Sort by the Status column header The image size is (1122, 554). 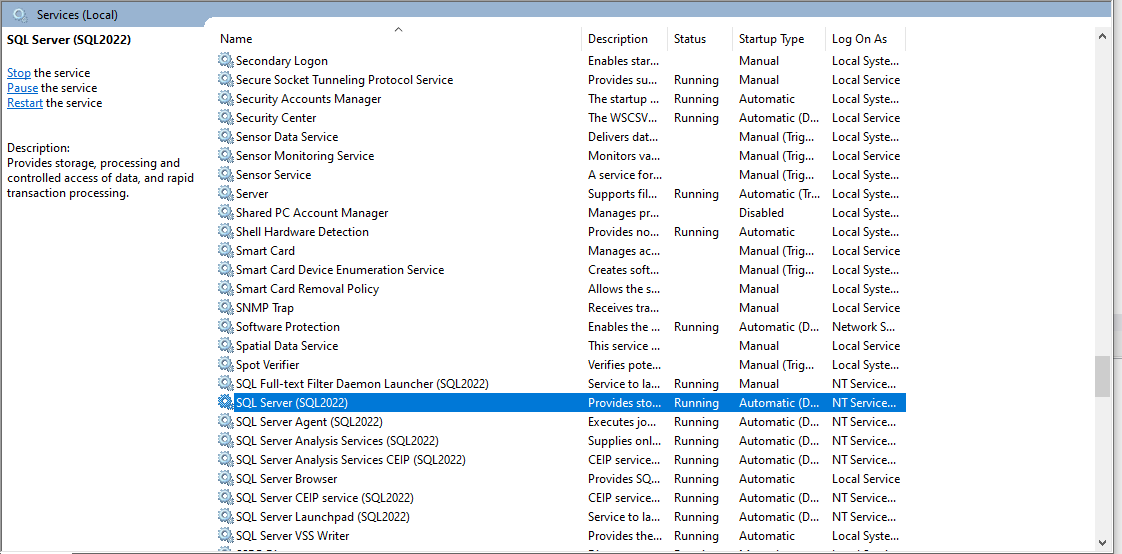coord(700,39)
